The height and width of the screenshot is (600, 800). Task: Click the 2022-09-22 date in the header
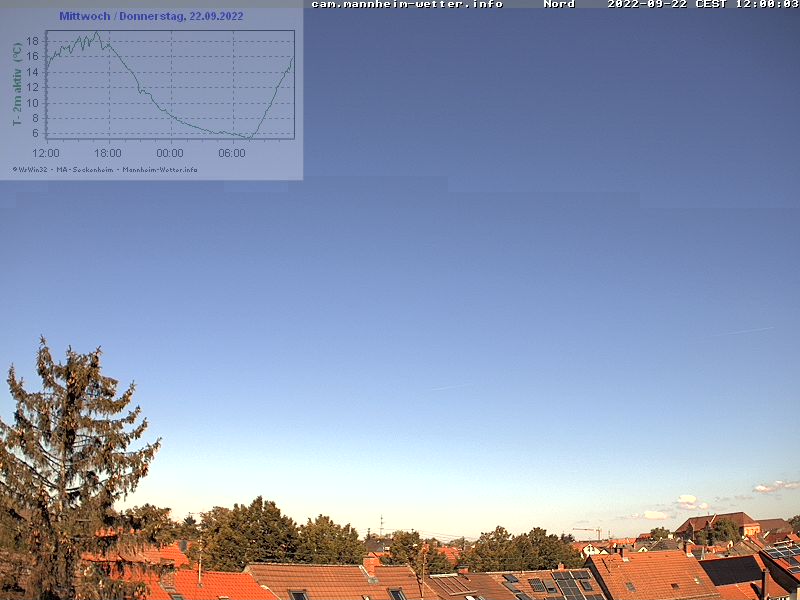click(x=647, y=5)
